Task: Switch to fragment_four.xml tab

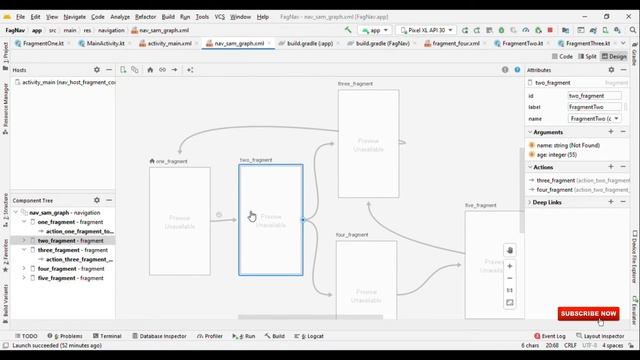Action: coord(456,43)
